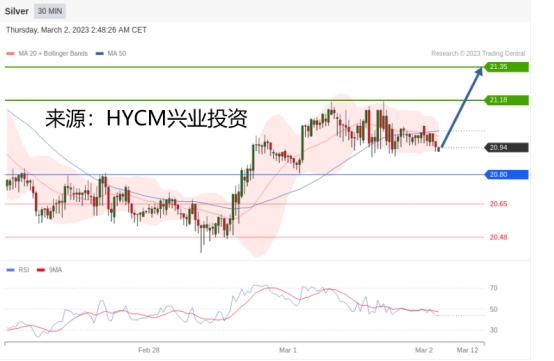
Task: Click the 21.35 resistance price label
Action: pyautogui.click(x=506, y=67)
